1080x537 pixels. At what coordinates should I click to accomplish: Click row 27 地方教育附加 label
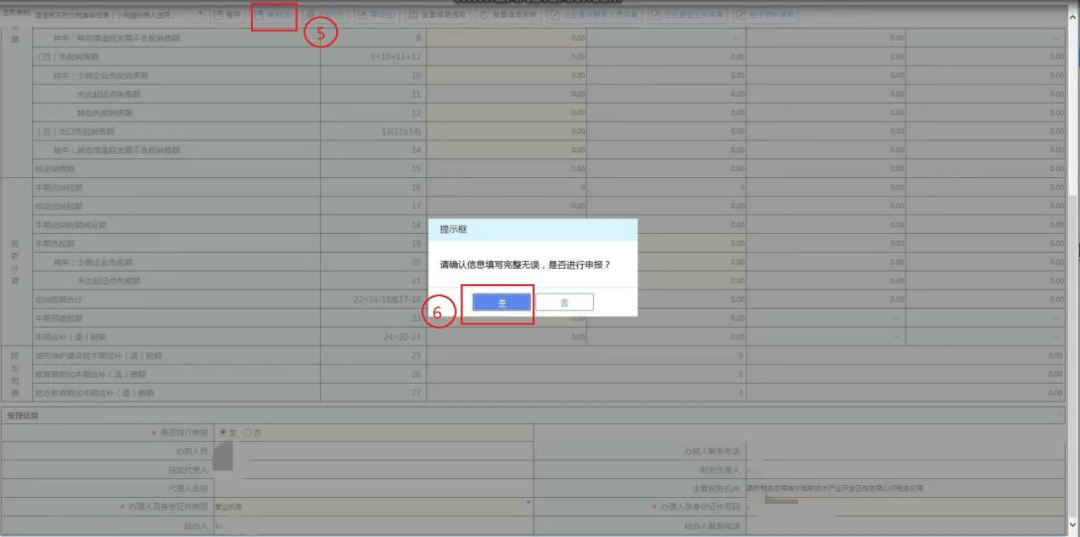94,393
